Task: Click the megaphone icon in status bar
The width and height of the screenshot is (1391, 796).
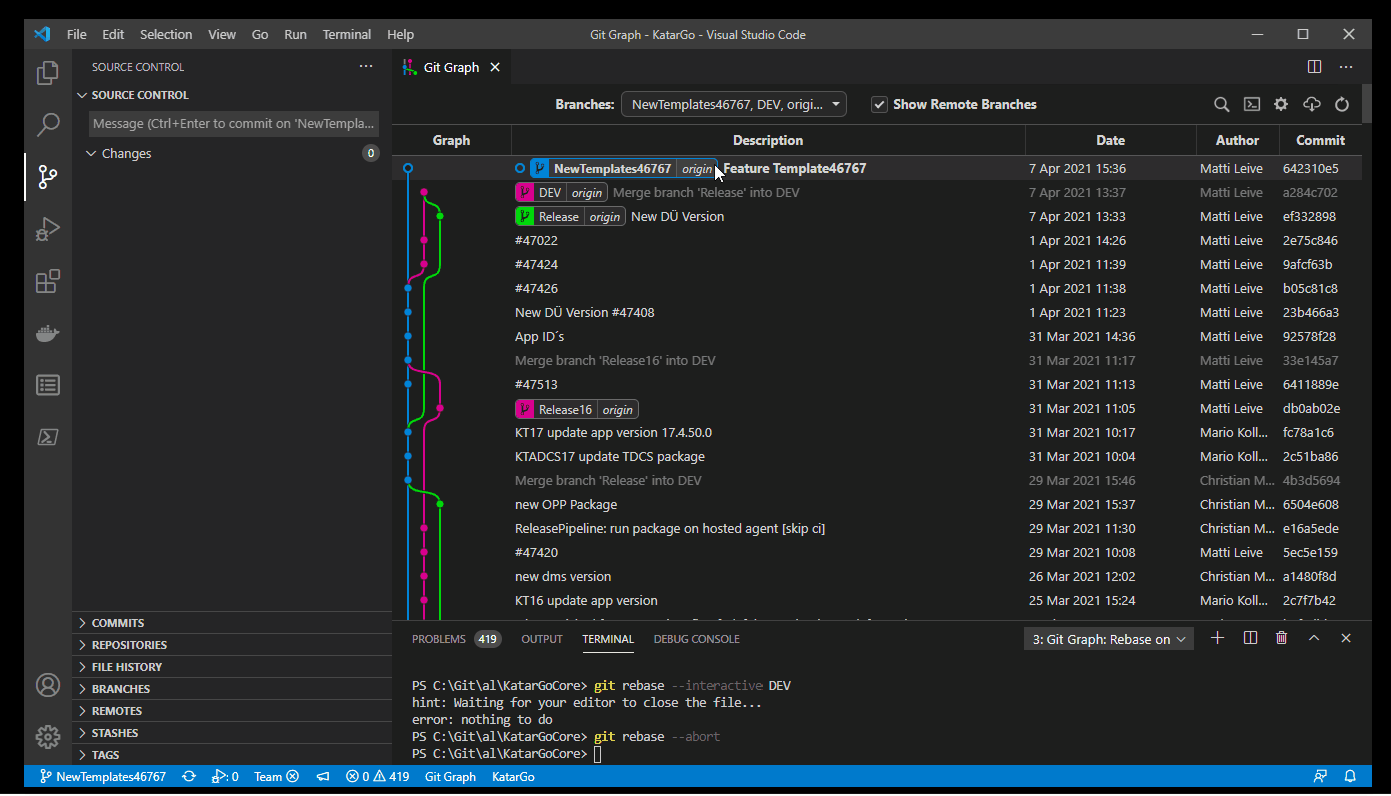Action: click(323, 776)
